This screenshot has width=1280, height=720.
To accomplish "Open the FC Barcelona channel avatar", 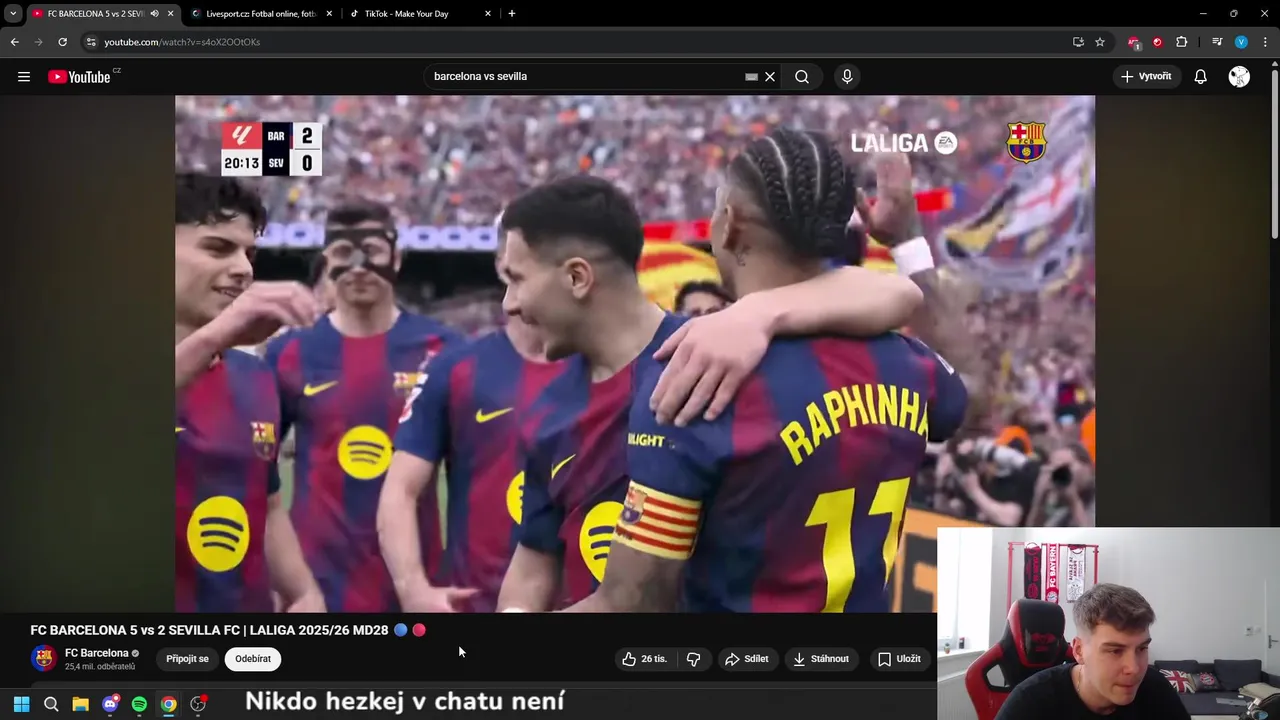I will (43, 658).
